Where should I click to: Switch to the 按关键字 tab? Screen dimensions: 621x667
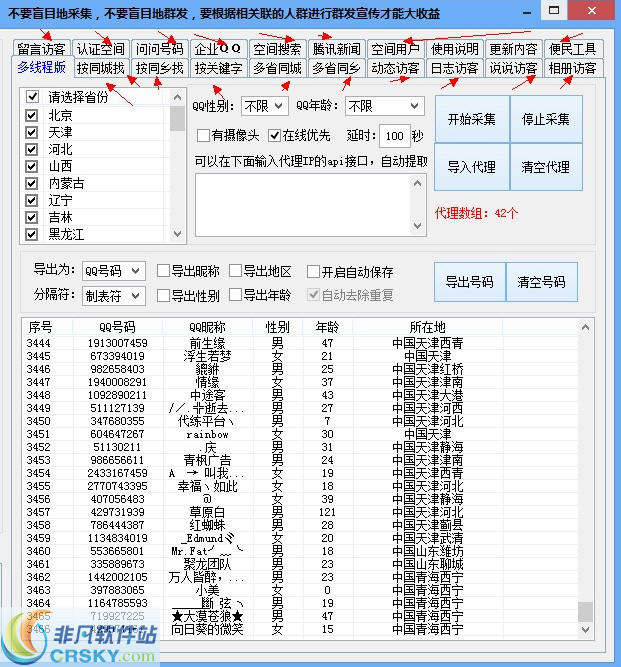218,68
